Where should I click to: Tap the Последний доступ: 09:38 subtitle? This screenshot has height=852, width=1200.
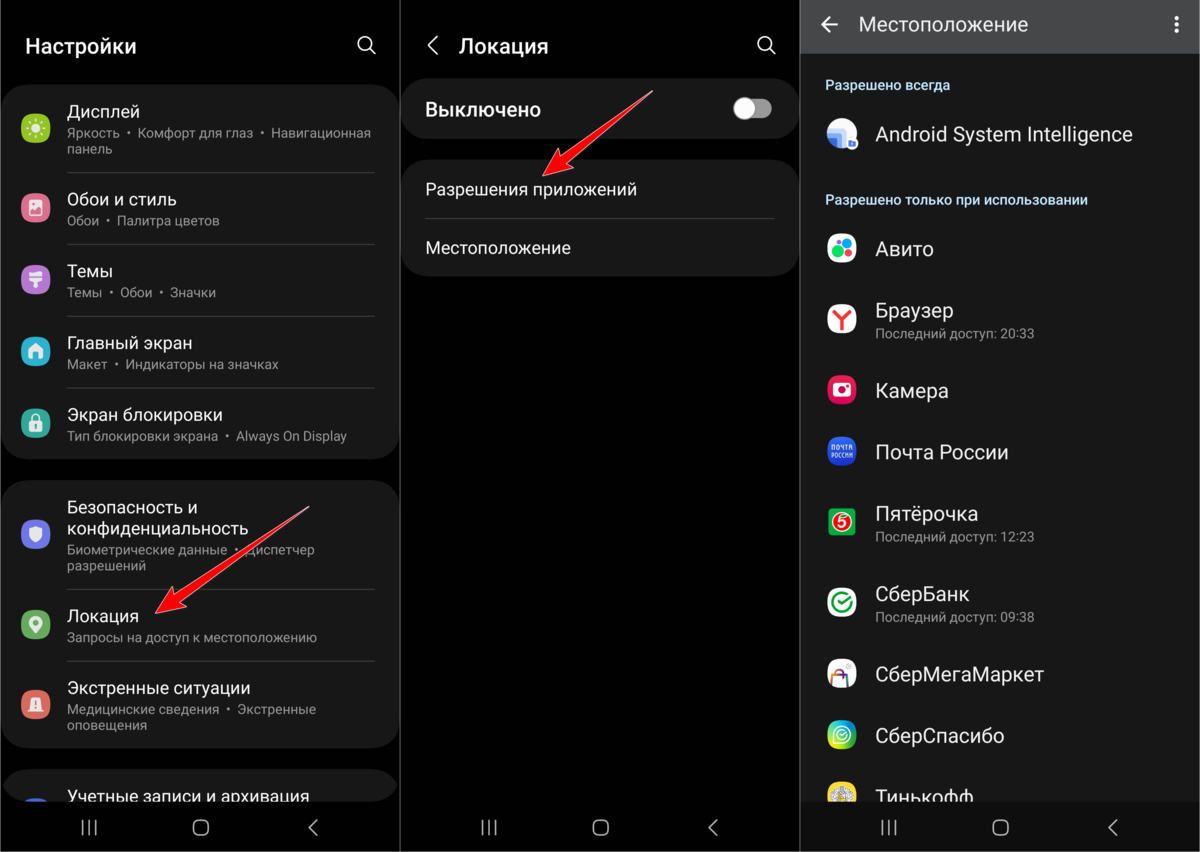[x=954, y=617]
